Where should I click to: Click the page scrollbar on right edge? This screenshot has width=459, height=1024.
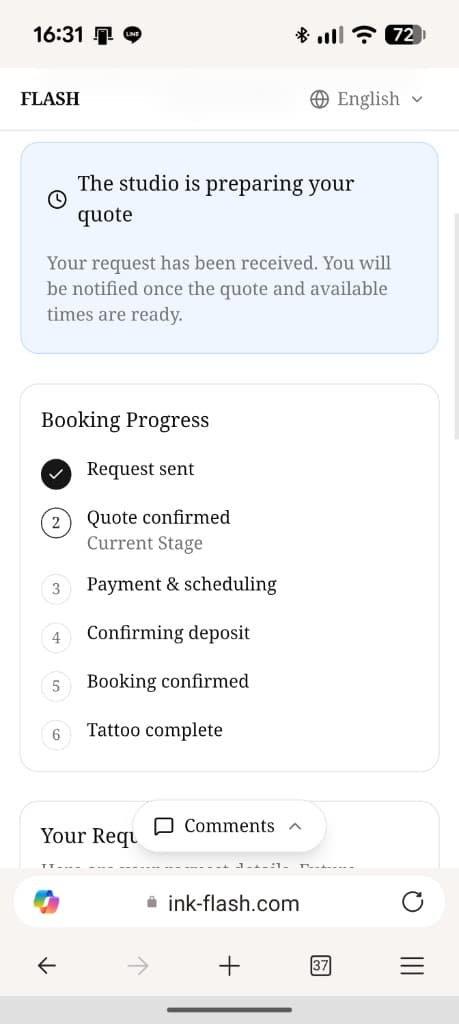(x=456, y=327)
